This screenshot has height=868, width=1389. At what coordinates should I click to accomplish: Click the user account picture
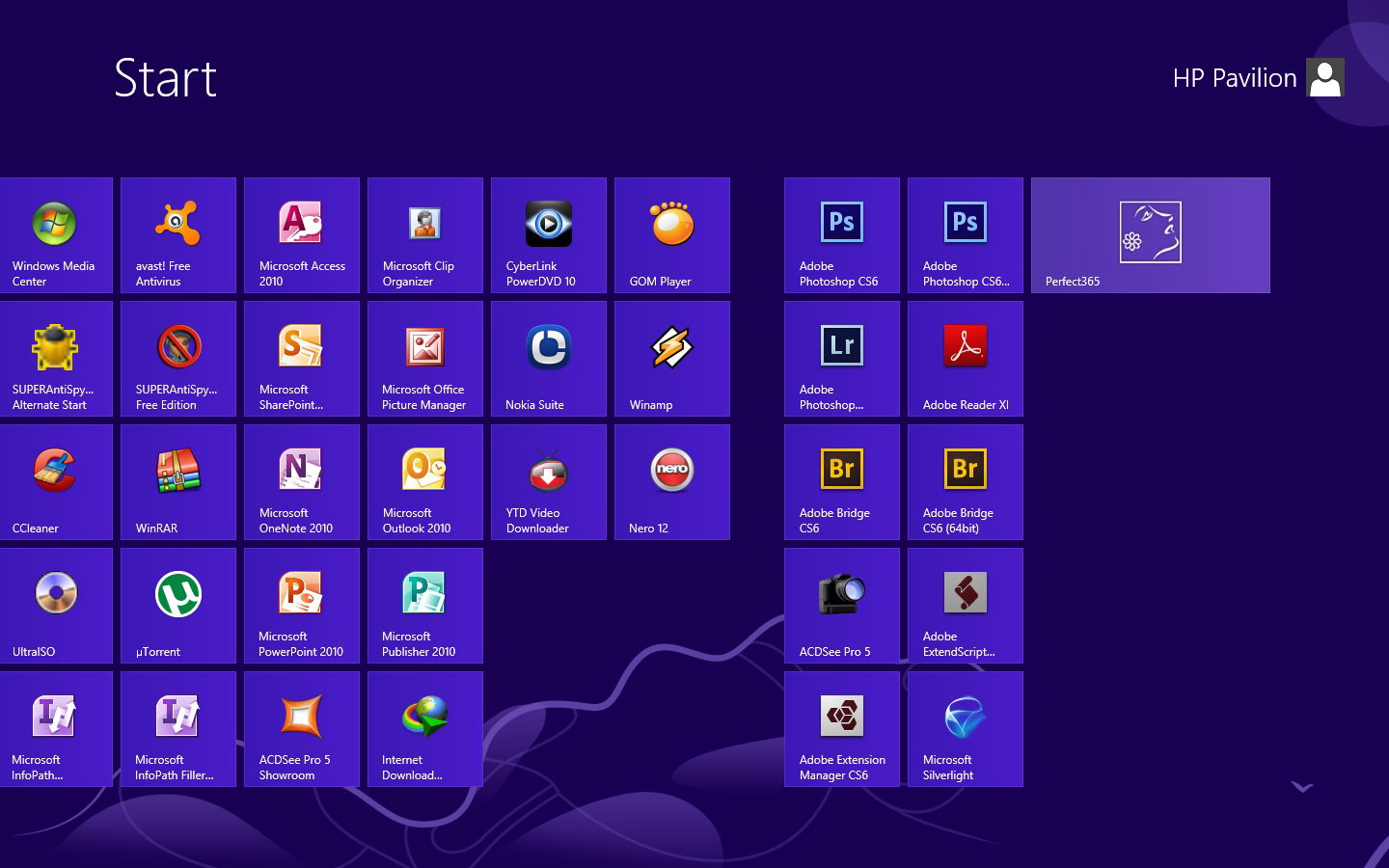(x=1325, y=77)
